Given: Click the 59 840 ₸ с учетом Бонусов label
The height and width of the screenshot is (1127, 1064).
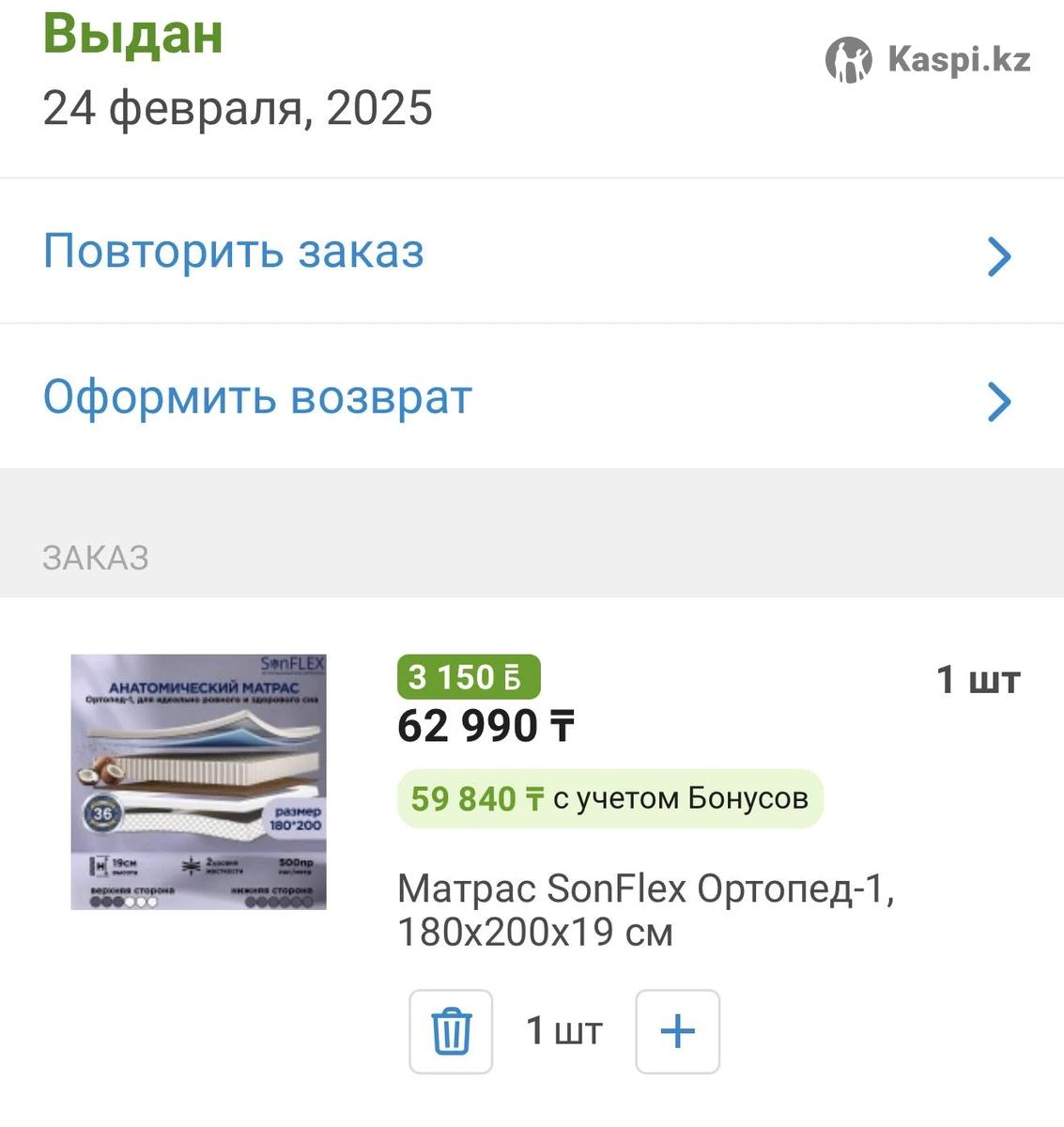Looking at the screenshot, I should tap(609, 798).
